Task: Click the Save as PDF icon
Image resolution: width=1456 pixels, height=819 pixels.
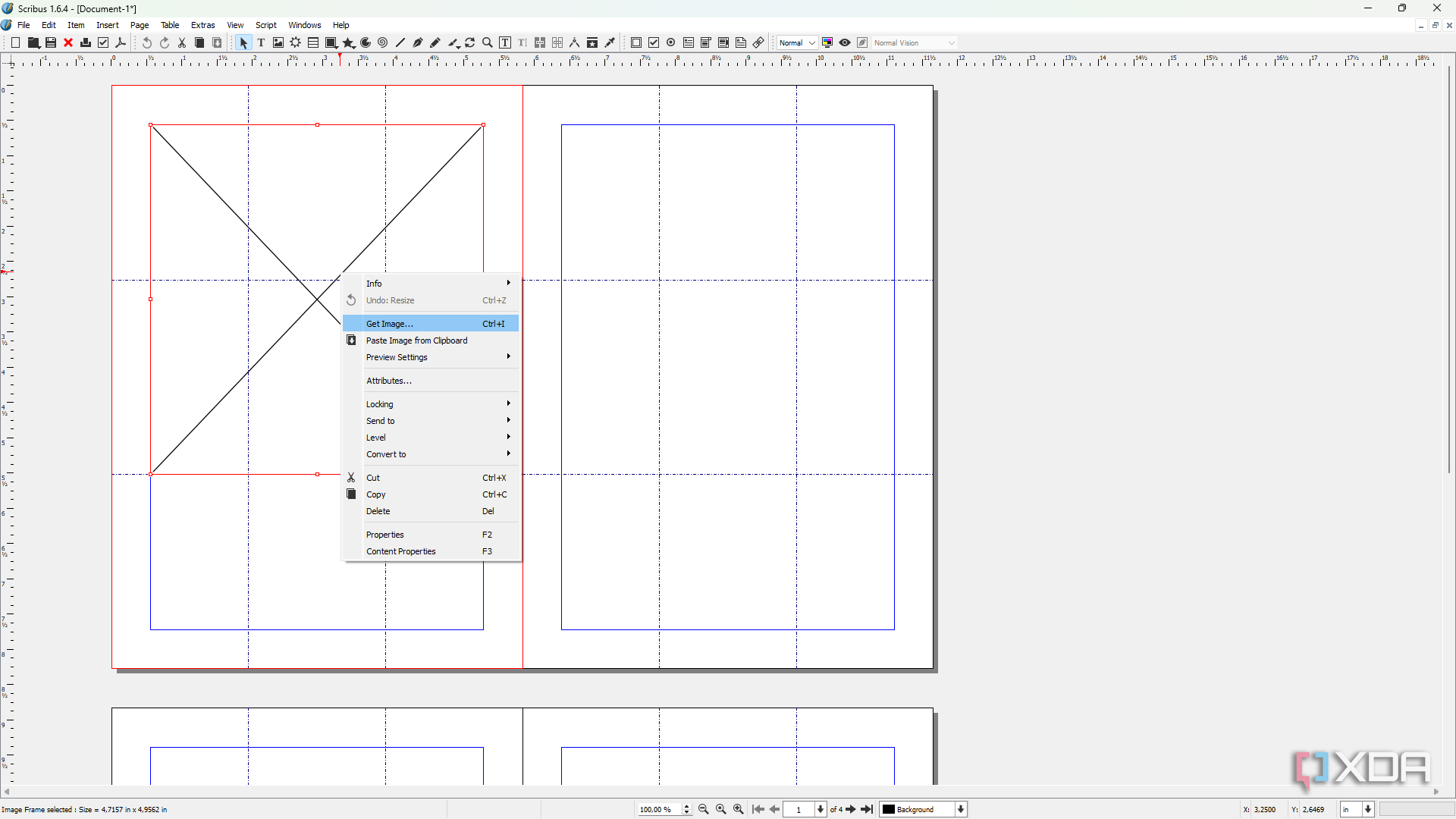Action: click(121, 43)
